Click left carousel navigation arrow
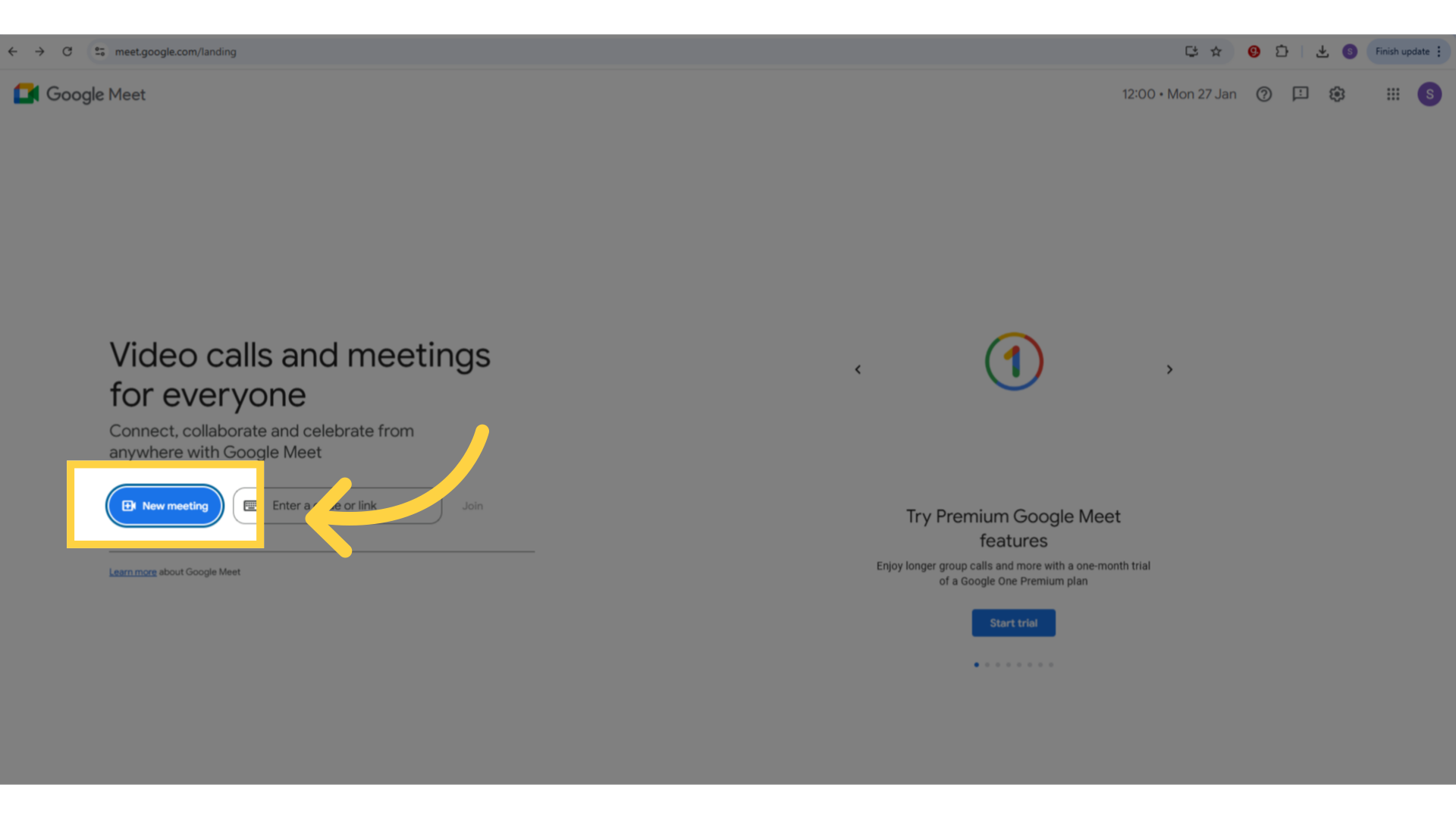 point(858,370)
